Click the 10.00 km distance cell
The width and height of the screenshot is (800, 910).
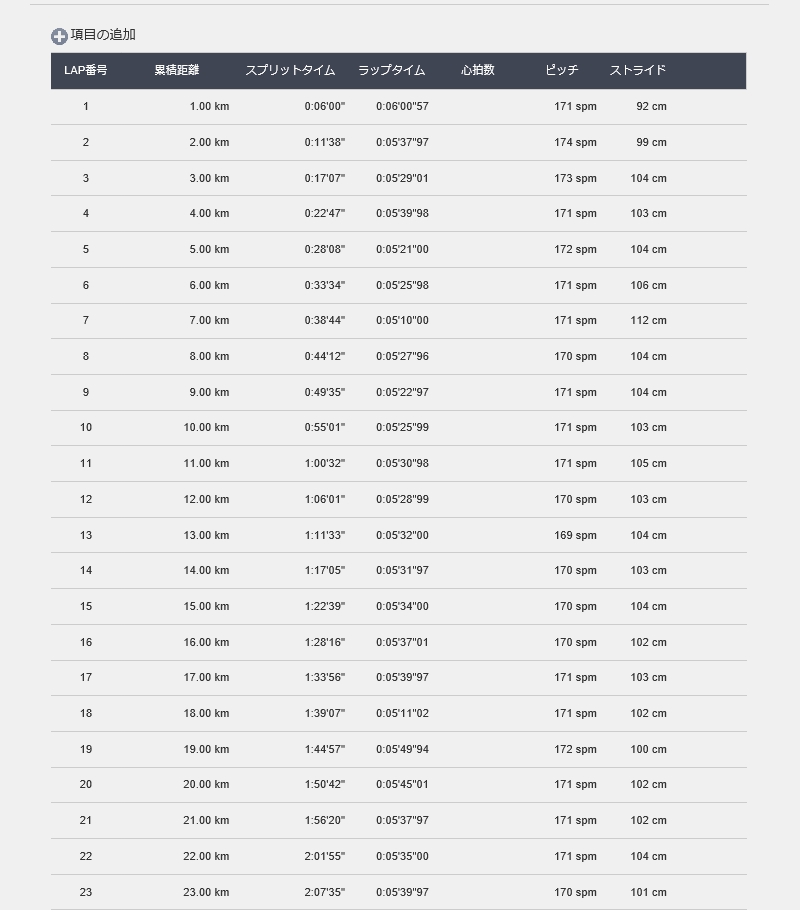coord(206,428)
